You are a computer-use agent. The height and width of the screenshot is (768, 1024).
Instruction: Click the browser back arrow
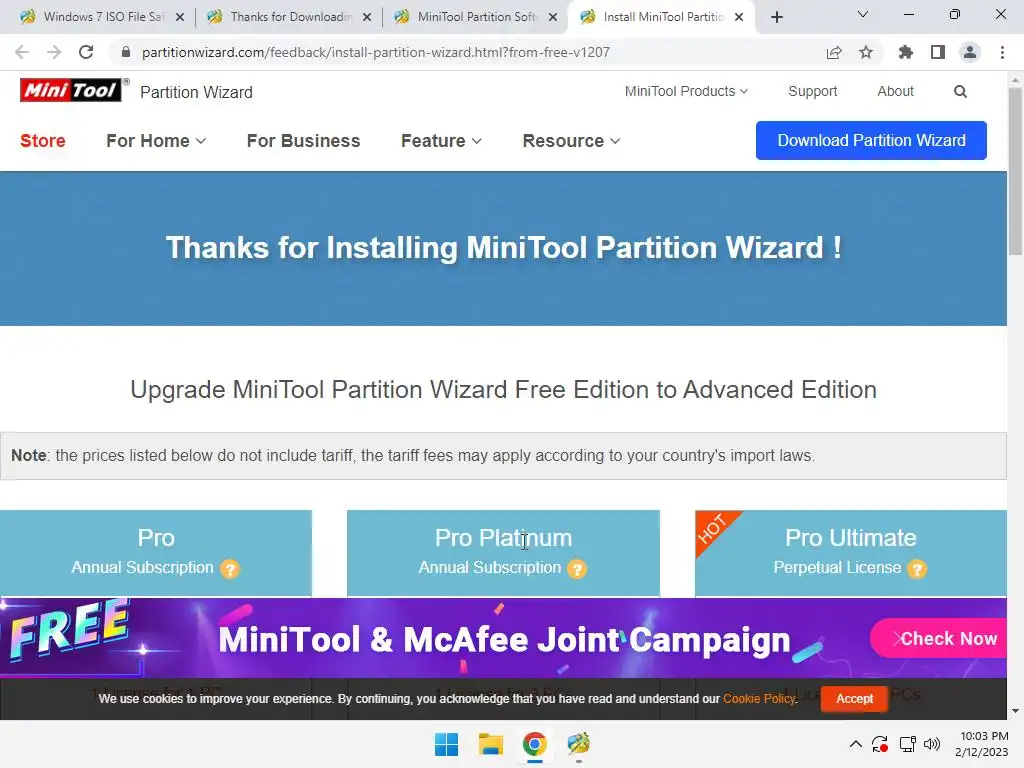pos(22,52)
